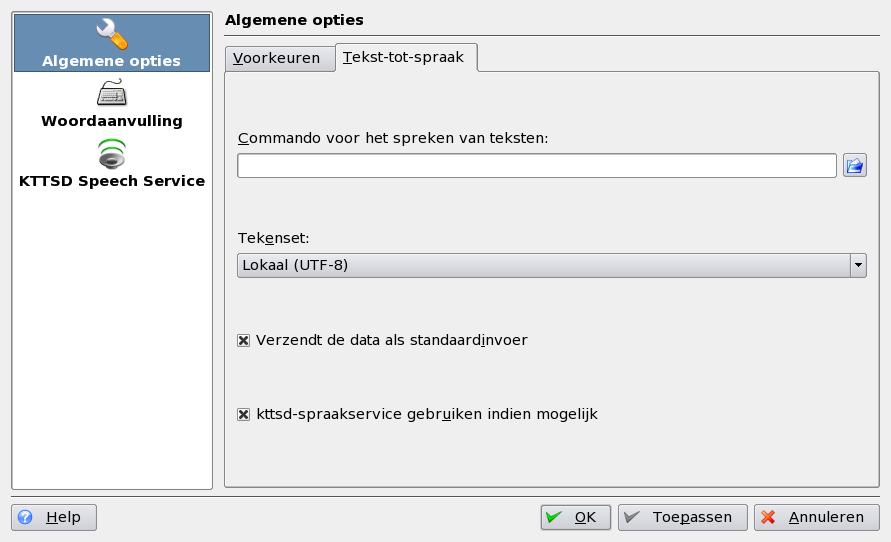
Task: Click the Toepassen button label
Action: 692,517
